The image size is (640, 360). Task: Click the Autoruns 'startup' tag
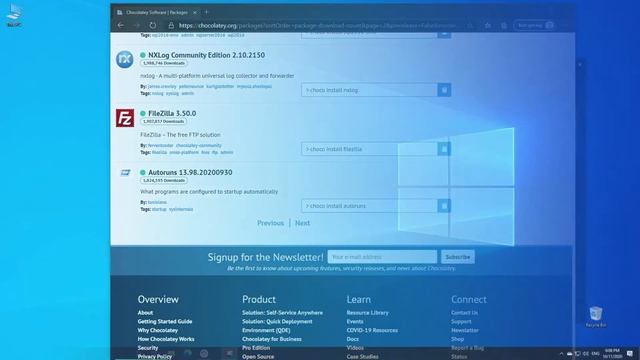pyautogui.click(x=159, y=209)
